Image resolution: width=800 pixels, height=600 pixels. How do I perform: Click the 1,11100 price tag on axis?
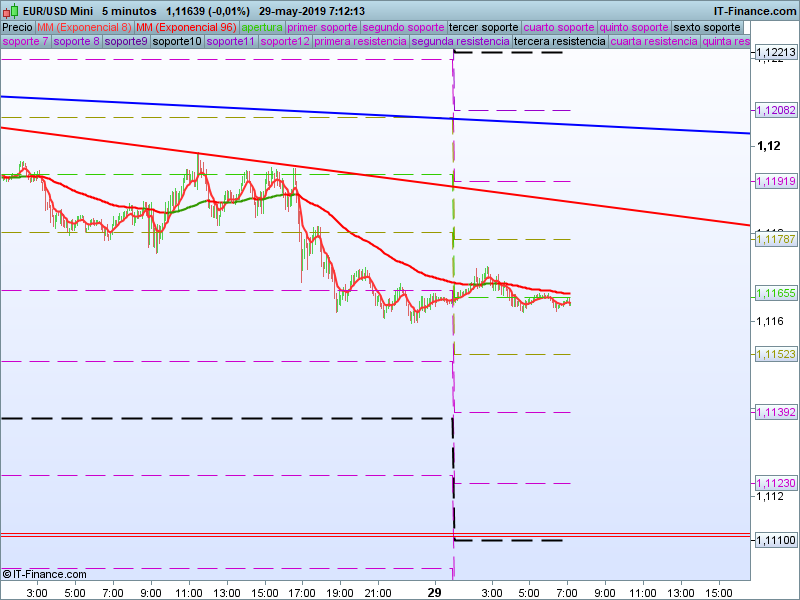point(775,539)
